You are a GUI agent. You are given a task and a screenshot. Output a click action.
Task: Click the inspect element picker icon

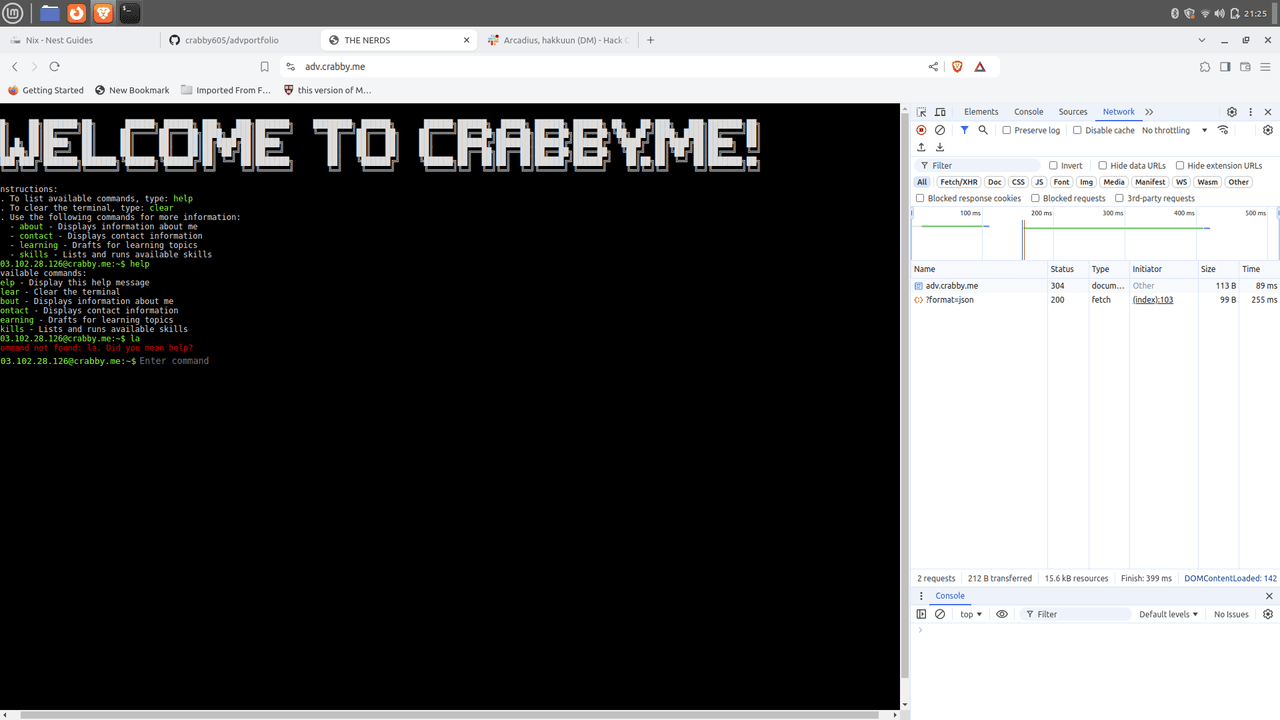tap(922, 112)
